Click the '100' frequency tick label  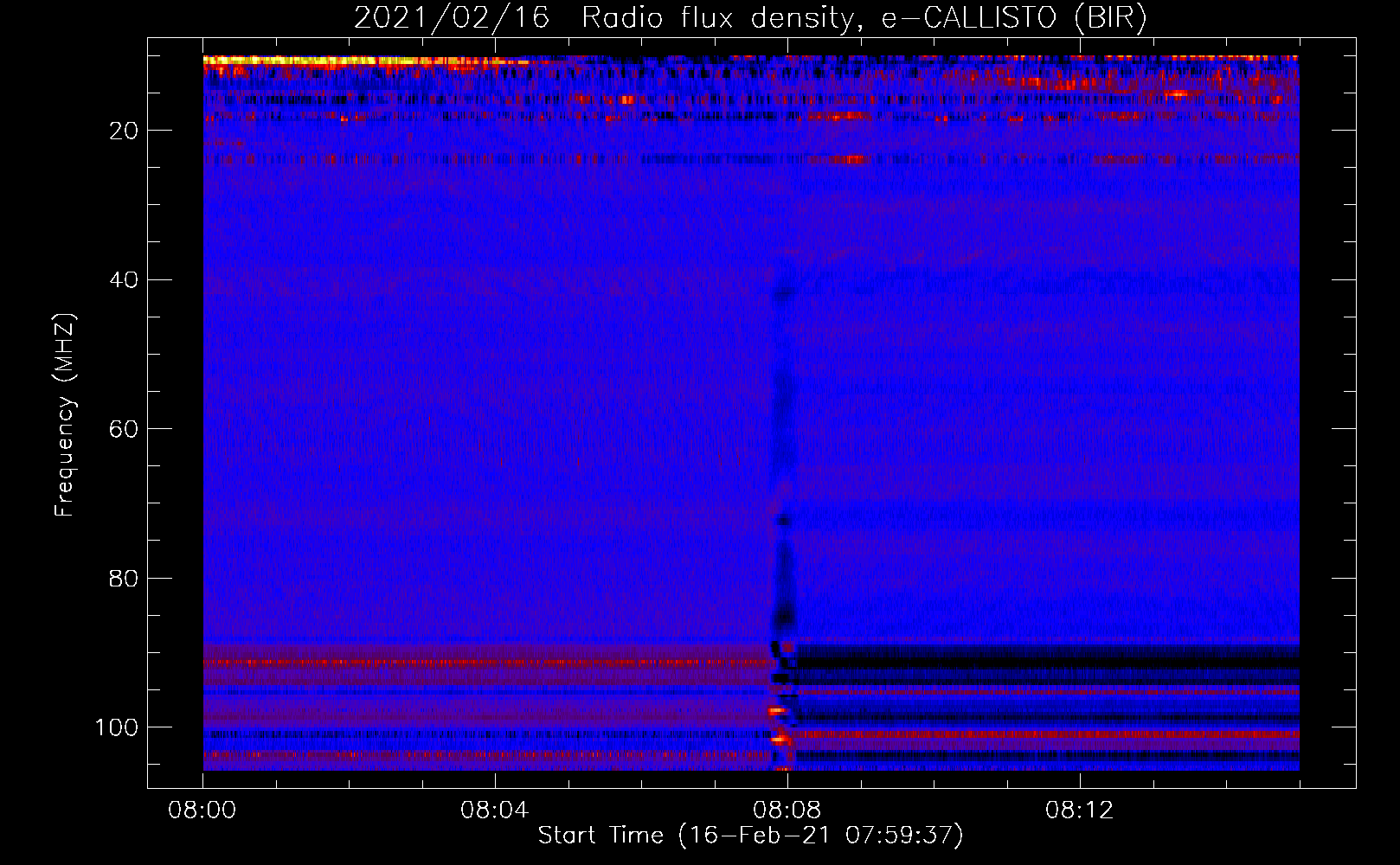tap(117, 727)
